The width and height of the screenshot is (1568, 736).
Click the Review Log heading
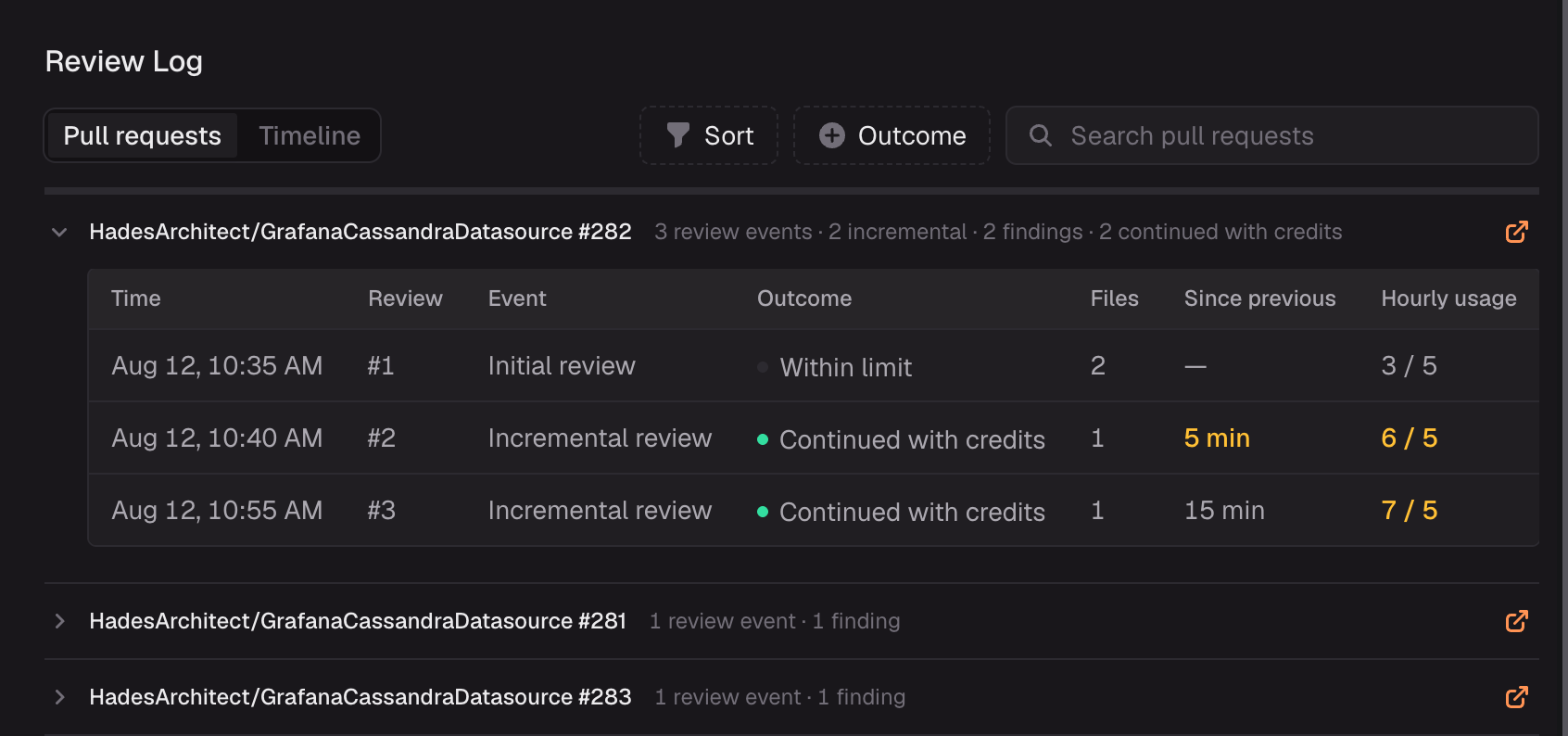124,62
